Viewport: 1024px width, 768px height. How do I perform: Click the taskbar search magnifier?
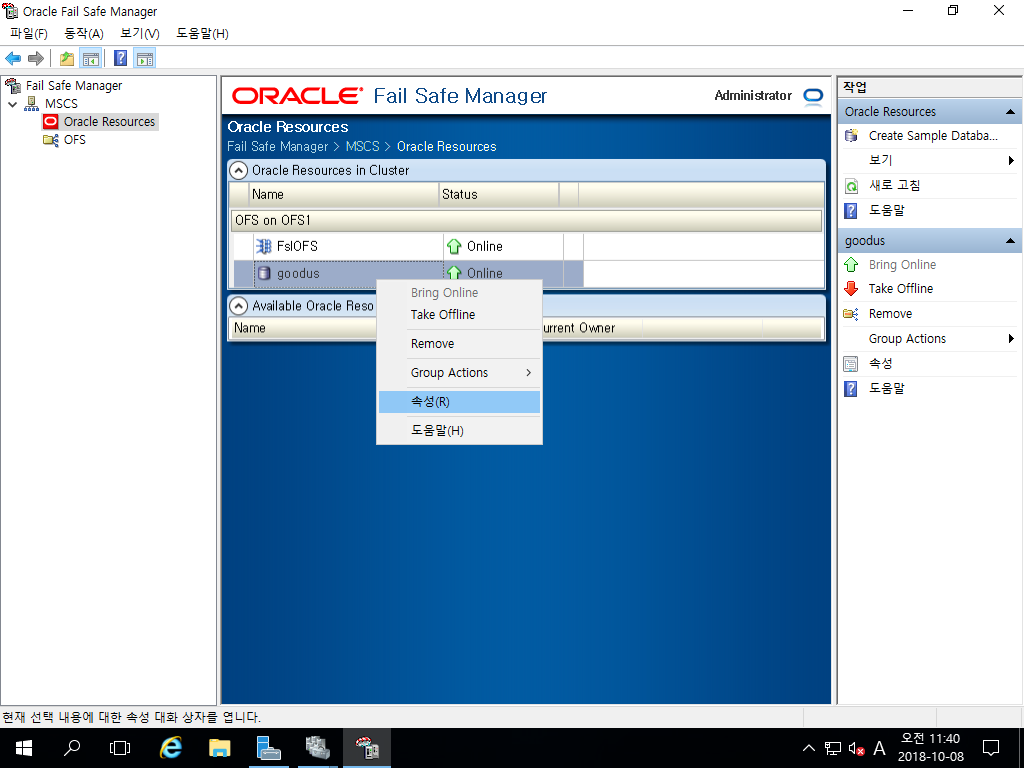point(72,748)
